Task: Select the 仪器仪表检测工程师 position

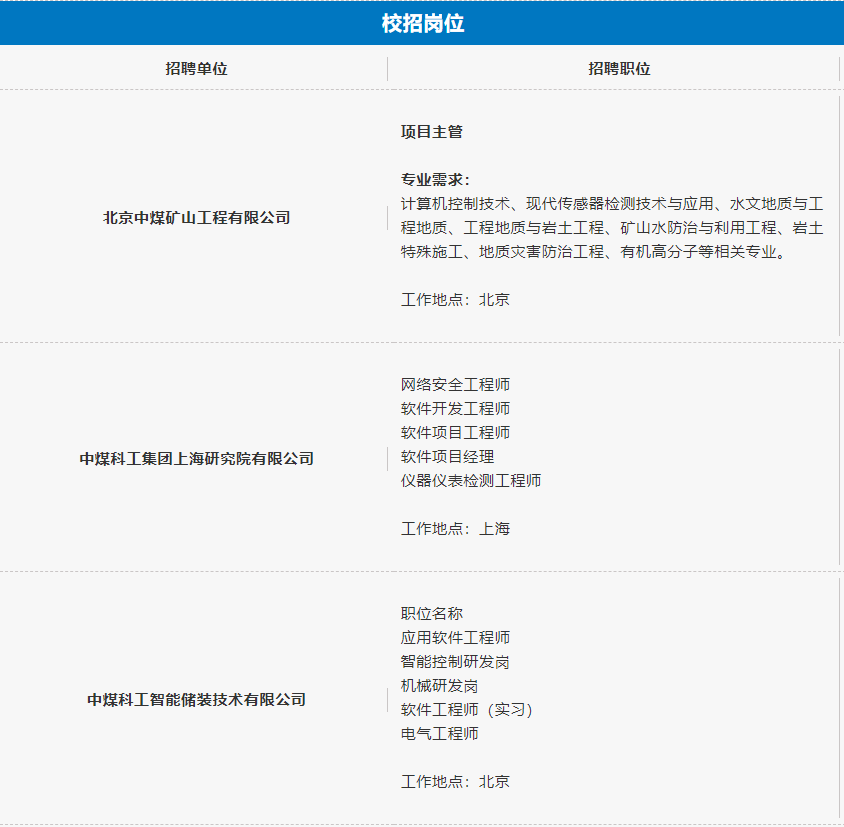Action: tap(470, 480)
